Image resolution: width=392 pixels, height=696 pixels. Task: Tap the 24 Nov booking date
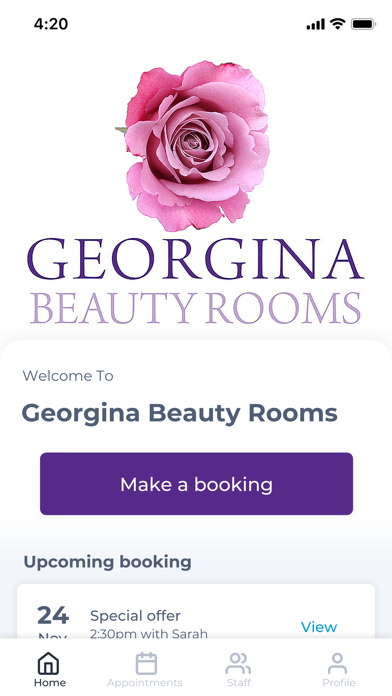click(53, 622)
